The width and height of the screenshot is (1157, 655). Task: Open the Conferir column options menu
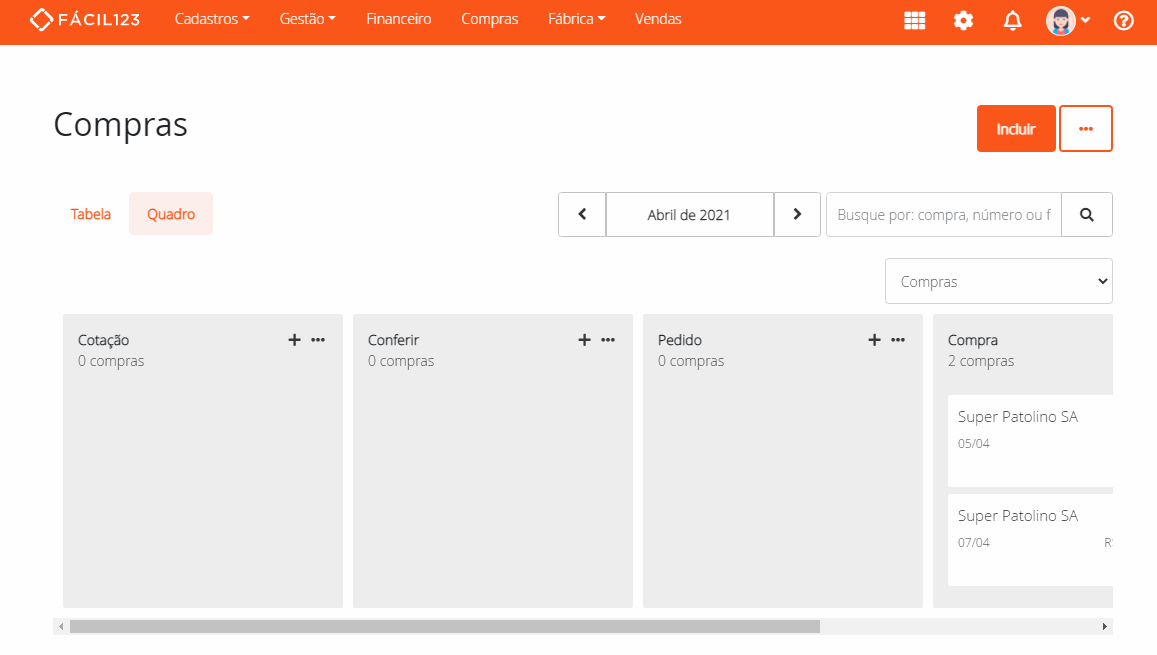(608, 340)
